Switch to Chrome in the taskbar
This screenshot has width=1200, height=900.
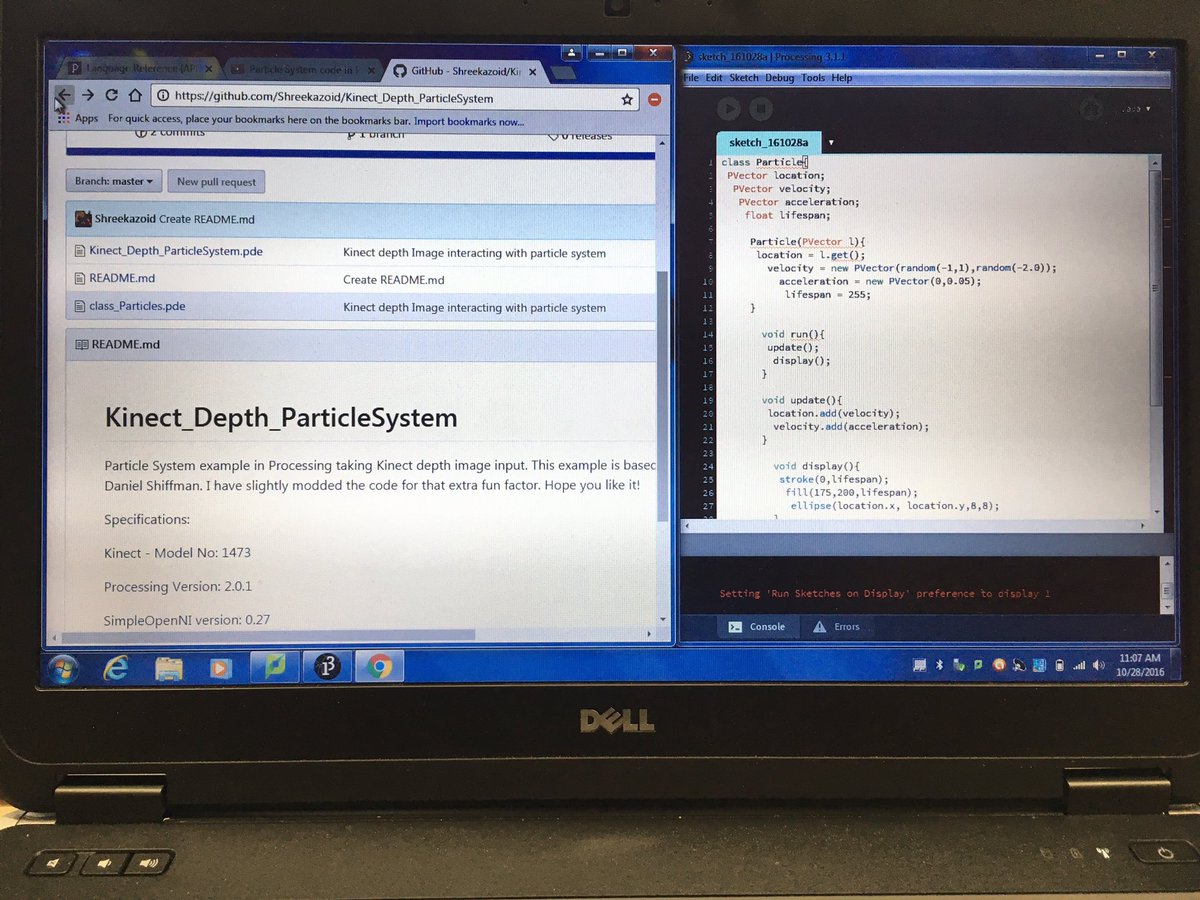pos(379,667)
